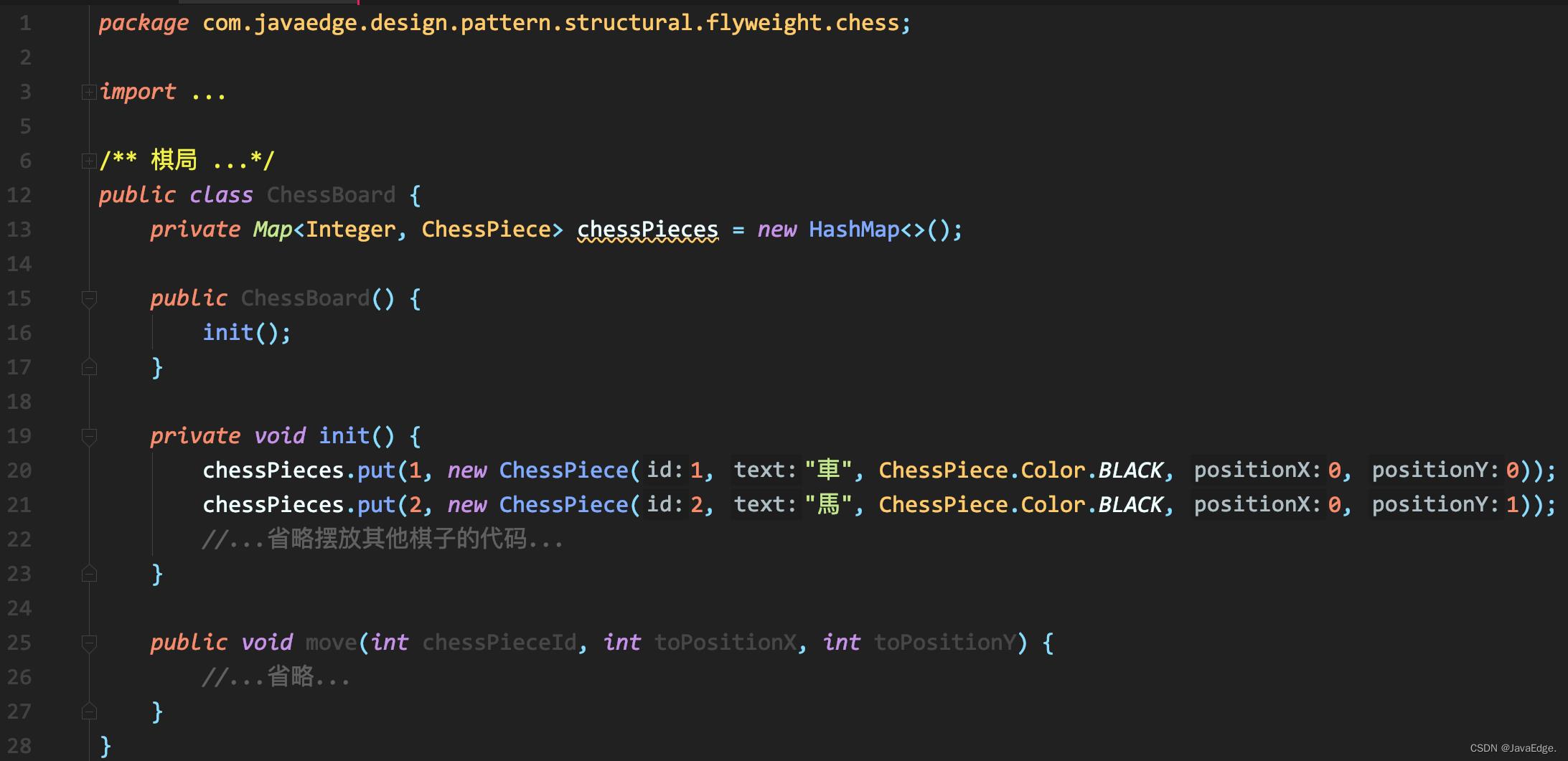This screenshot has height=761, width=1568.
Task: Click line number 13 in the gutter
Action: (19, 230)
